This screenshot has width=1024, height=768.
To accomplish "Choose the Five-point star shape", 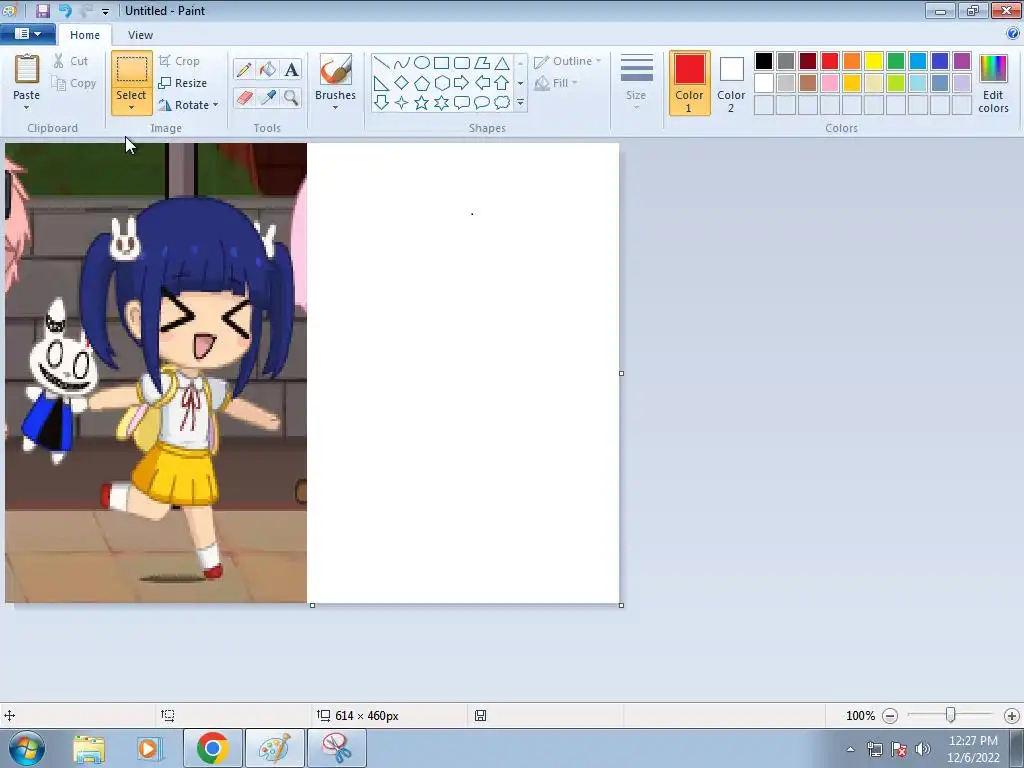I will click(x=422, y=103).
